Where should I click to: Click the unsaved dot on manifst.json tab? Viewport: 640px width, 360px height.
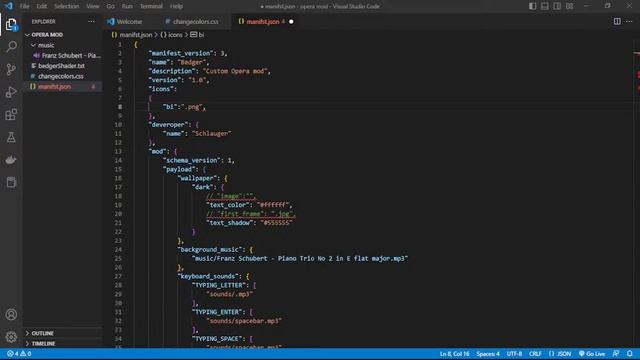291,21
